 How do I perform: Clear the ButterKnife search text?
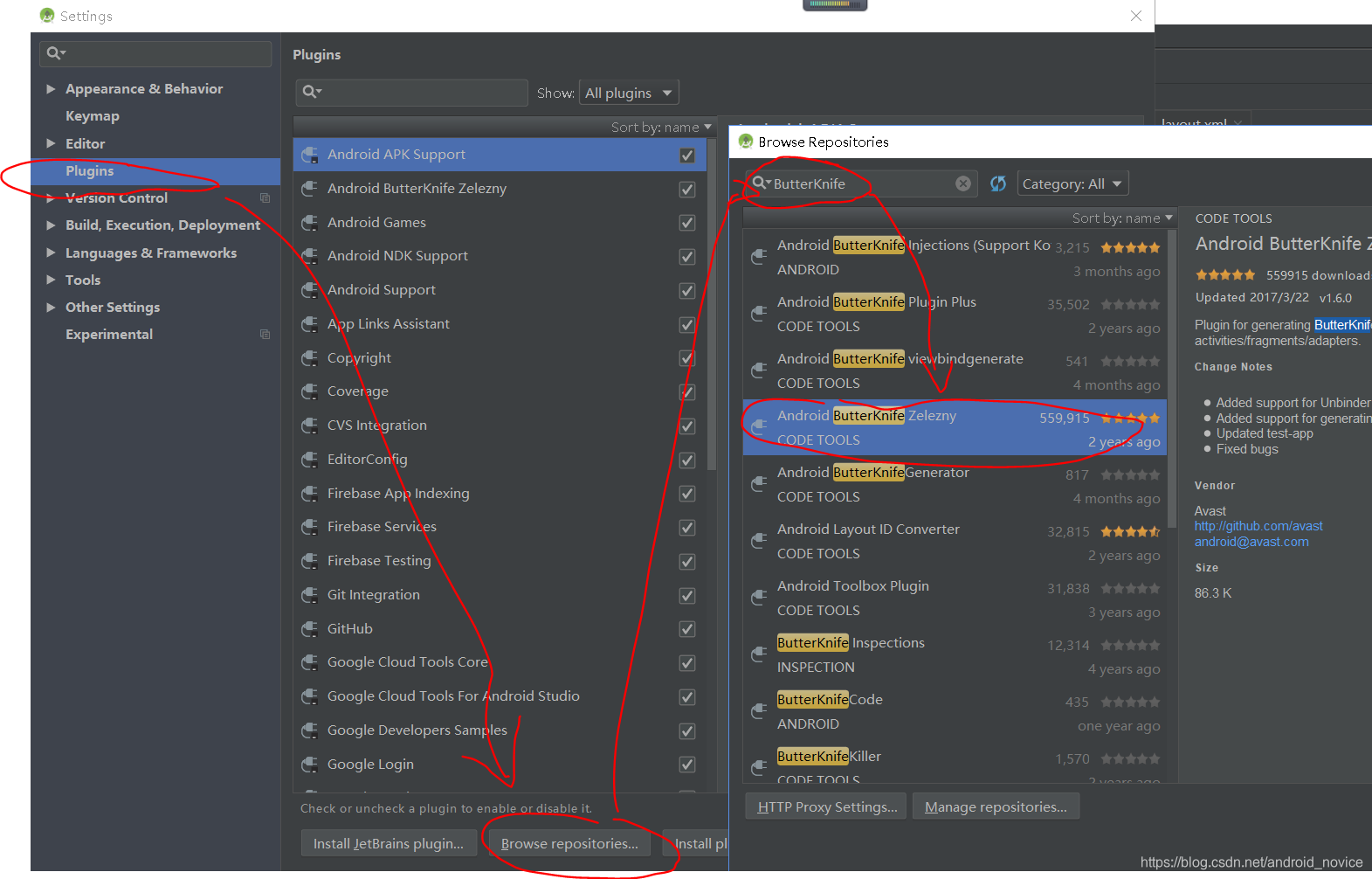pyautogui.click(x=962, y=183)
